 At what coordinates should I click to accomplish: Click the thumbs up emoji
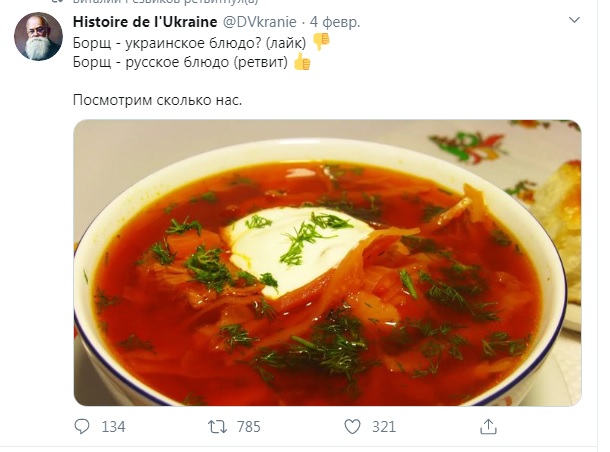coord(303,61)
